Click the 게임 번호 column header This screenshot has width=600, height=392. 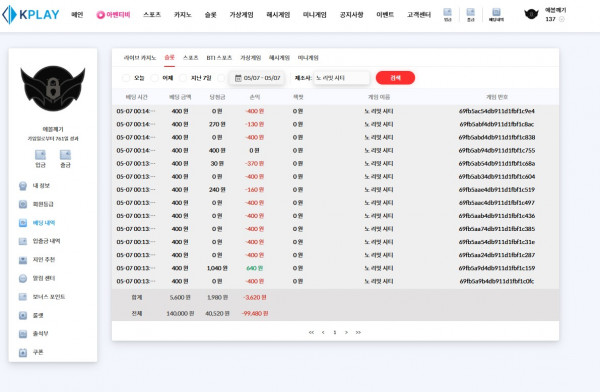point(497,97)
